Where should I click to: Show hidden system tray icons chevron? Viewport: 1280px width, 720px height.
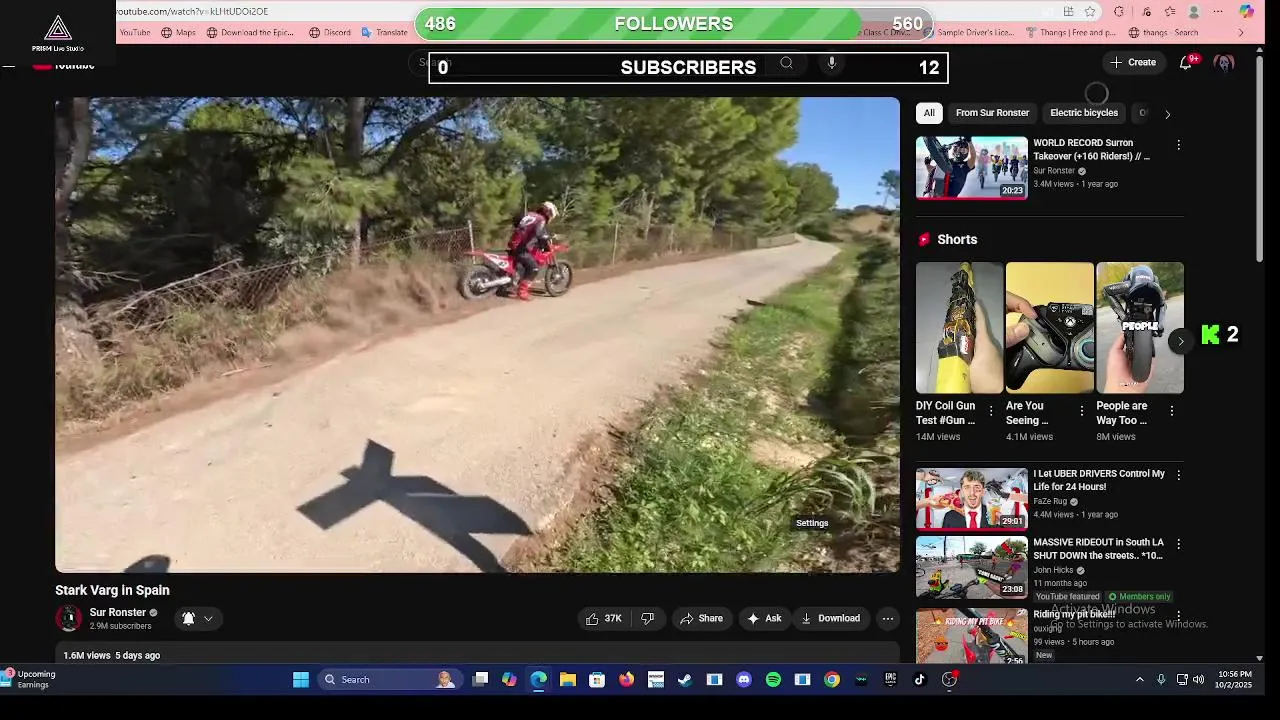pyautogui.click(x=1139, y=679)
